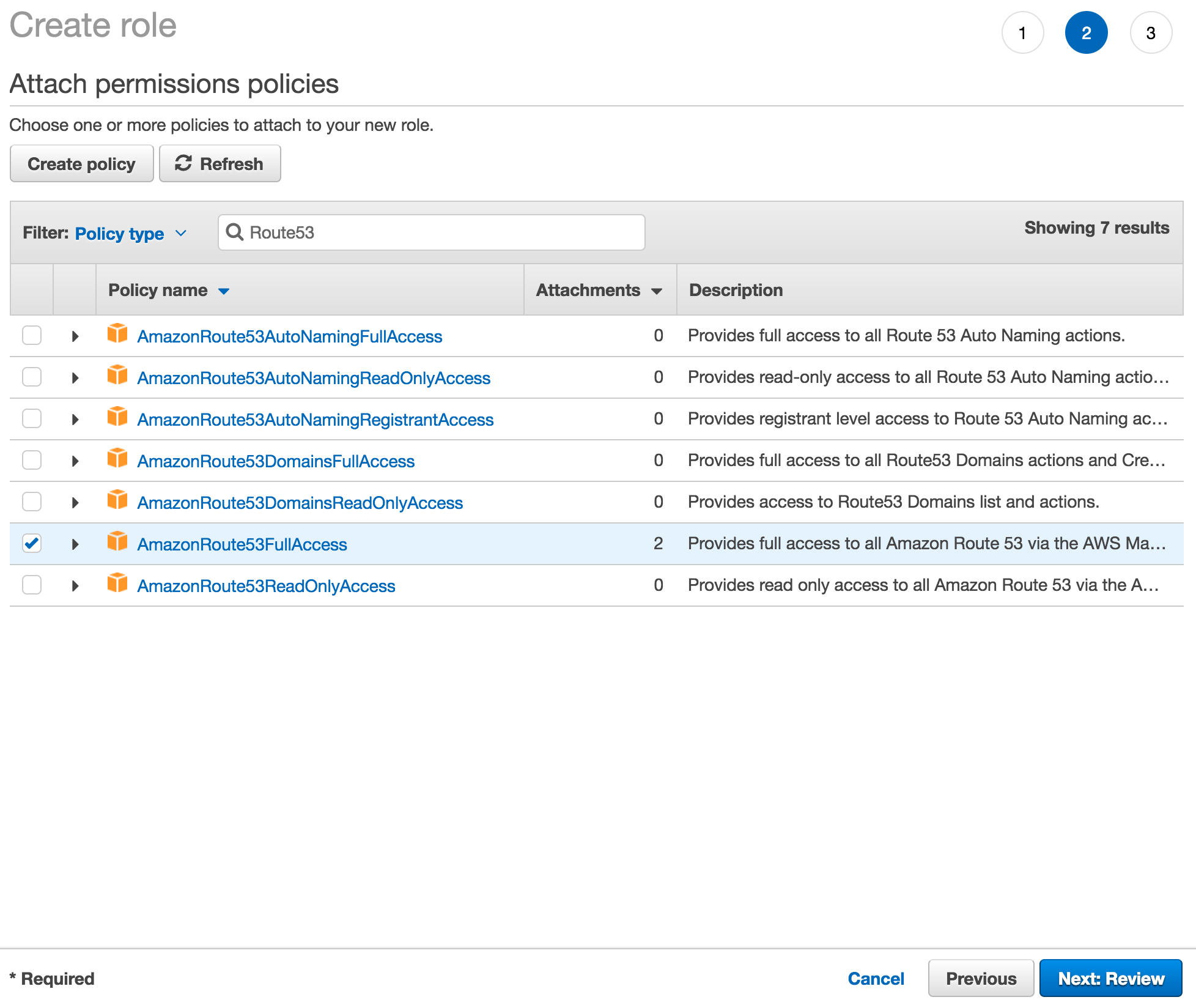Expand the AmazonRoute53AutoNamingFullAccess row details
1196x1008 pixels.
(75, 336)
